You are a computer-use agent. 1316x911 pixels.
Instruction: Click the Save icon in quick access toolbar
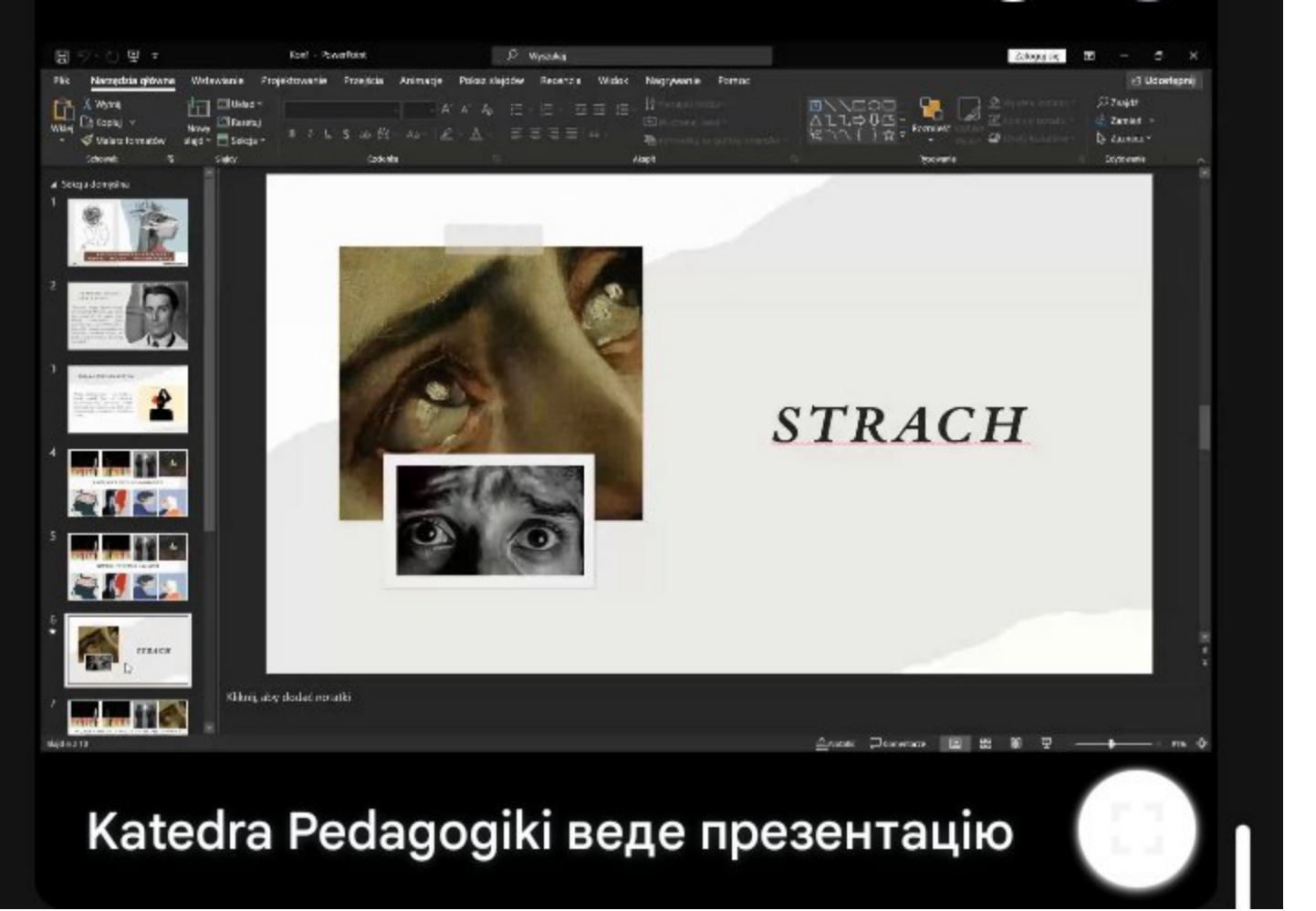pos(62,56)
